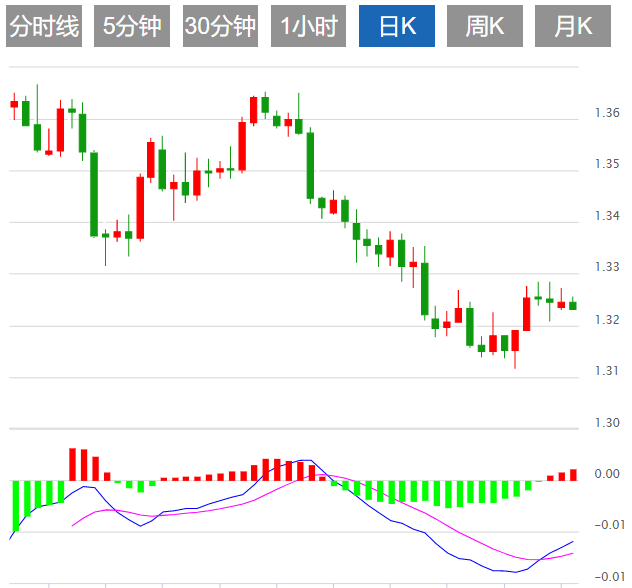This screenshot has width=632, height=588.
Task: Click the last green candlestick on the right
Action: [x=573, y=305]
